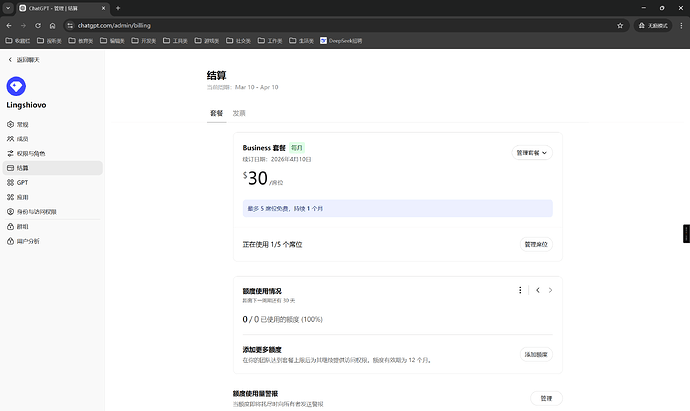690x411 pixels.
Task: Select the GPT grid icon in sidebar
Action: click(11, 183)
